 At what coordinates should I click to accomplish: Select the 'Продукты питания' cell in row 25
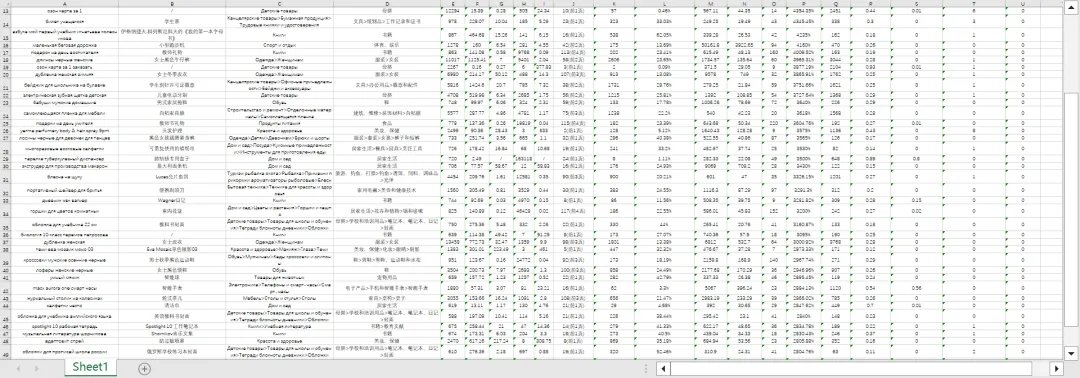[280, 123]
